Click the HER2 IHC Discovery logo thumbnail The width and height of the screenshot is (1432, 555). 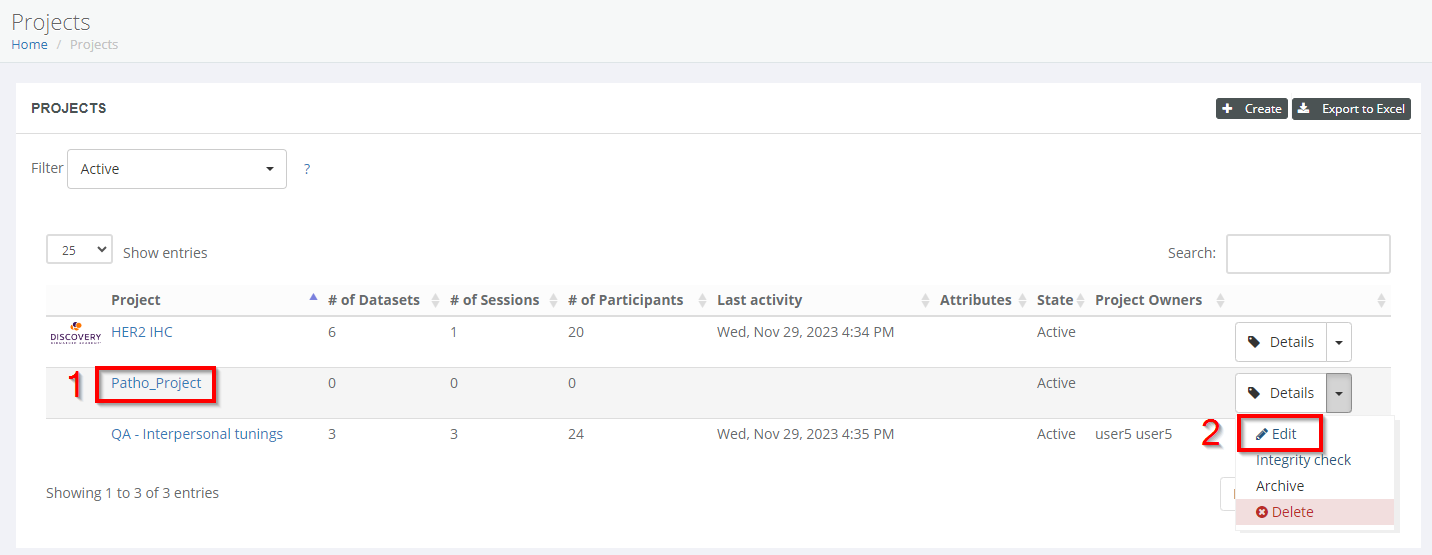[x=76, y=332]
